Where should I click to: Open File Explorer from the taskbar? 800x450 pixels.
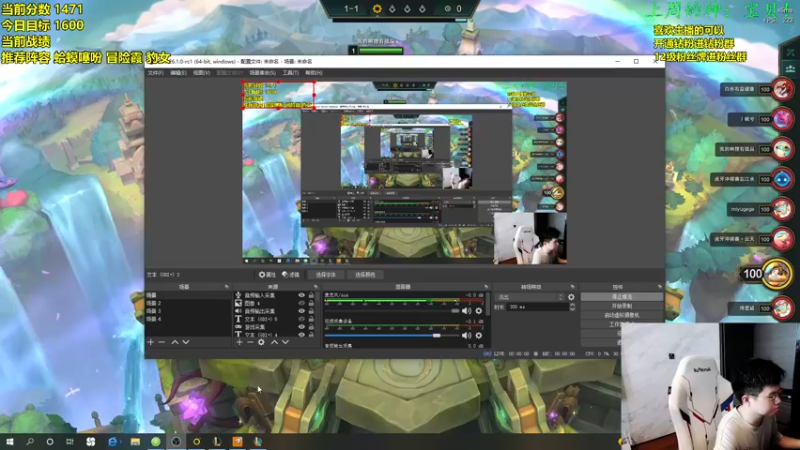point(135,441)
